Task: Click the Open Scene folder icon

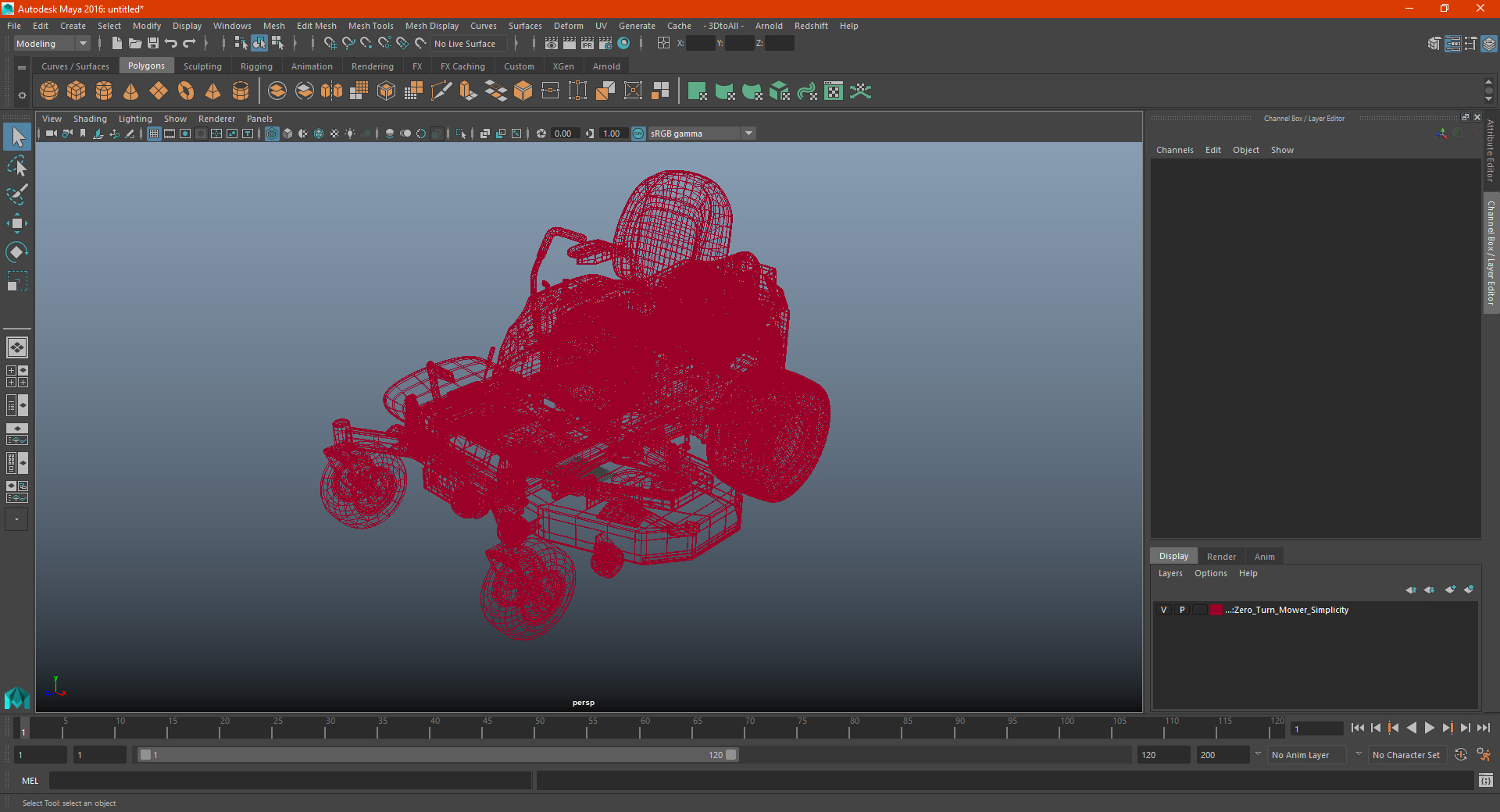Action: 135,44
